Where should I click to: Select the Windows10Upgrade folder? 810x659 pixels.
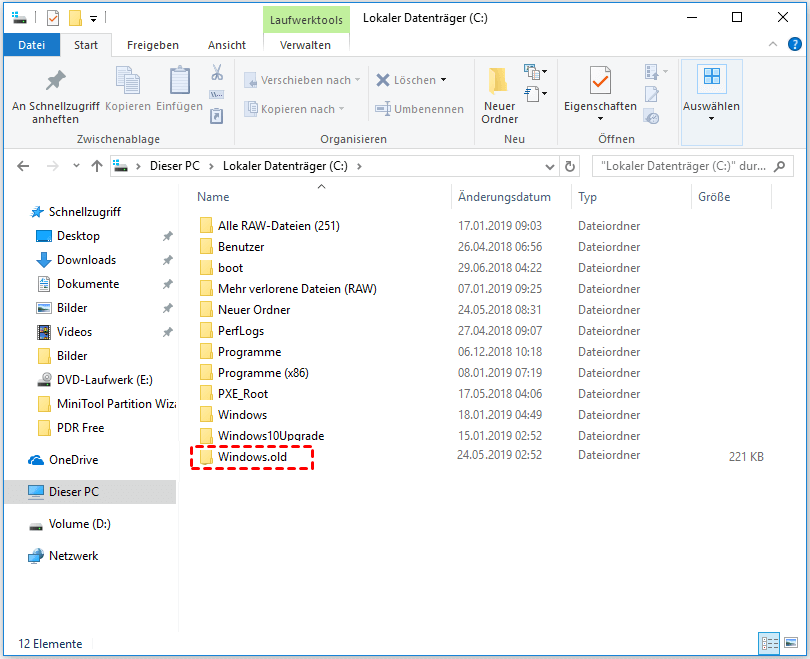pos(271,436)
